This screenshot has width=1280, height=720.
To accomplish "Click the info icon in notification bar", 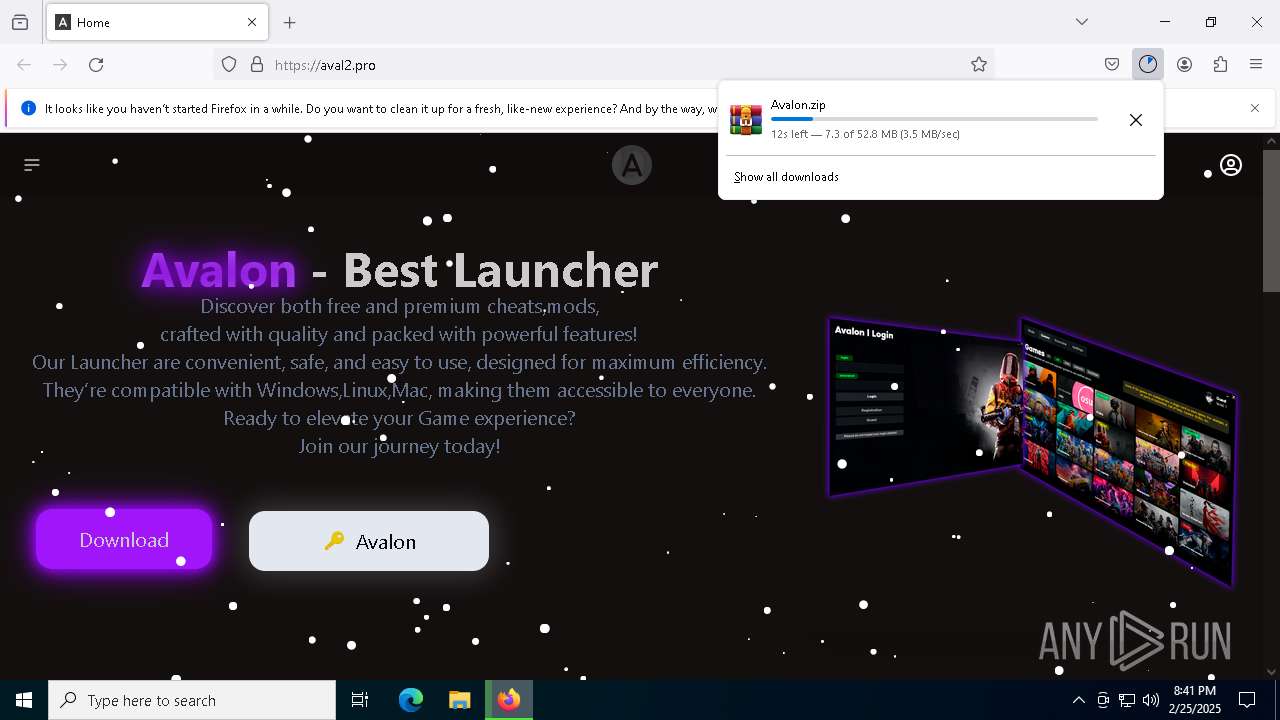I will point(28,108).
